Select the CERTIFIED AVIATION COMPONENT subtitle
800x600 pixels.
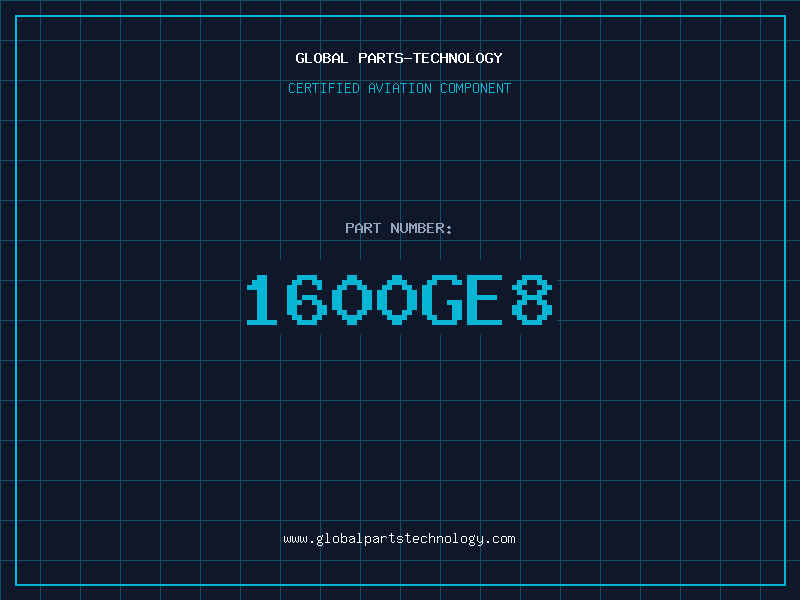pos(399,88)
